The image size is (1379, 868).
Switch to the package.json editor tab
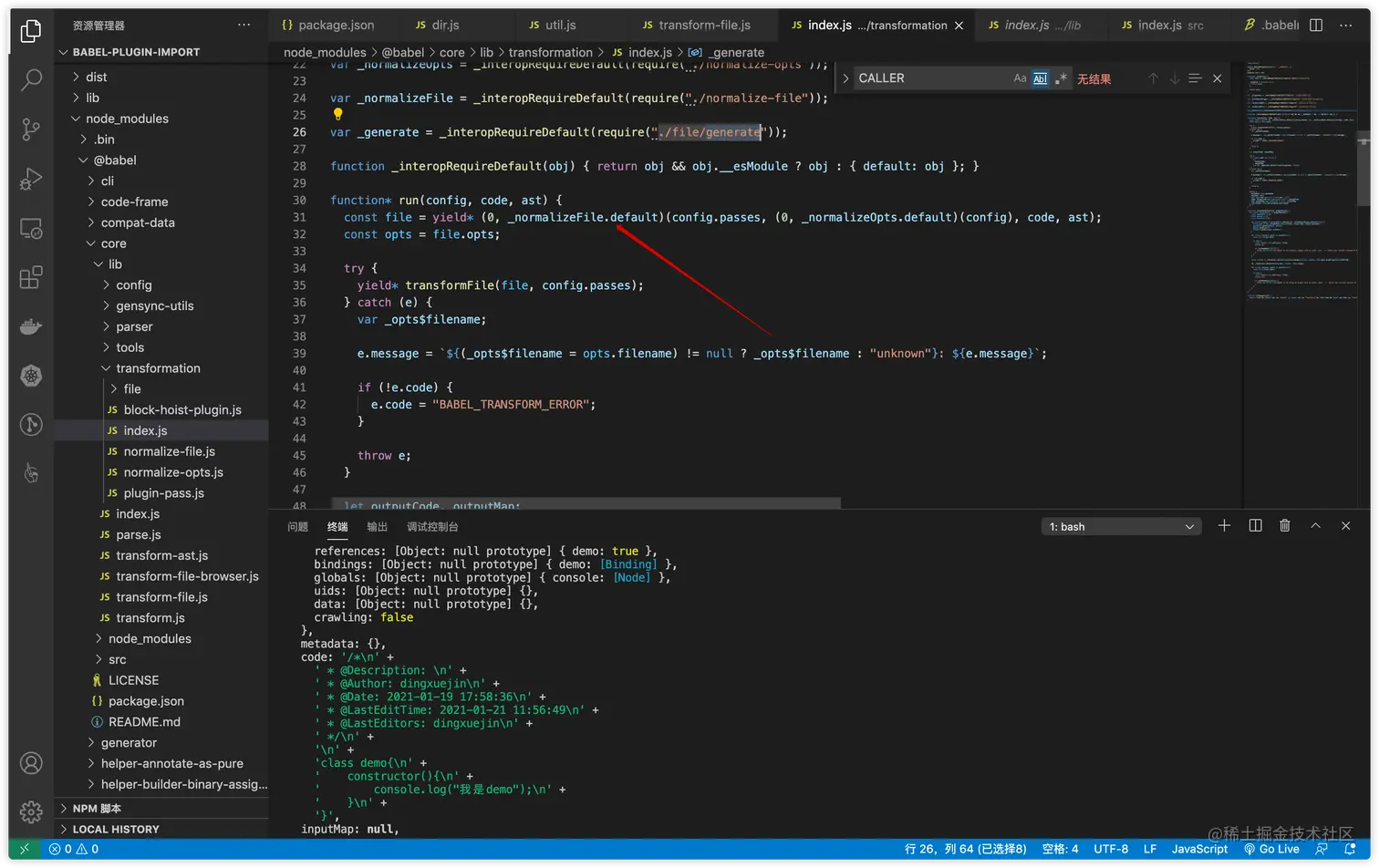(x=337, y=26)
